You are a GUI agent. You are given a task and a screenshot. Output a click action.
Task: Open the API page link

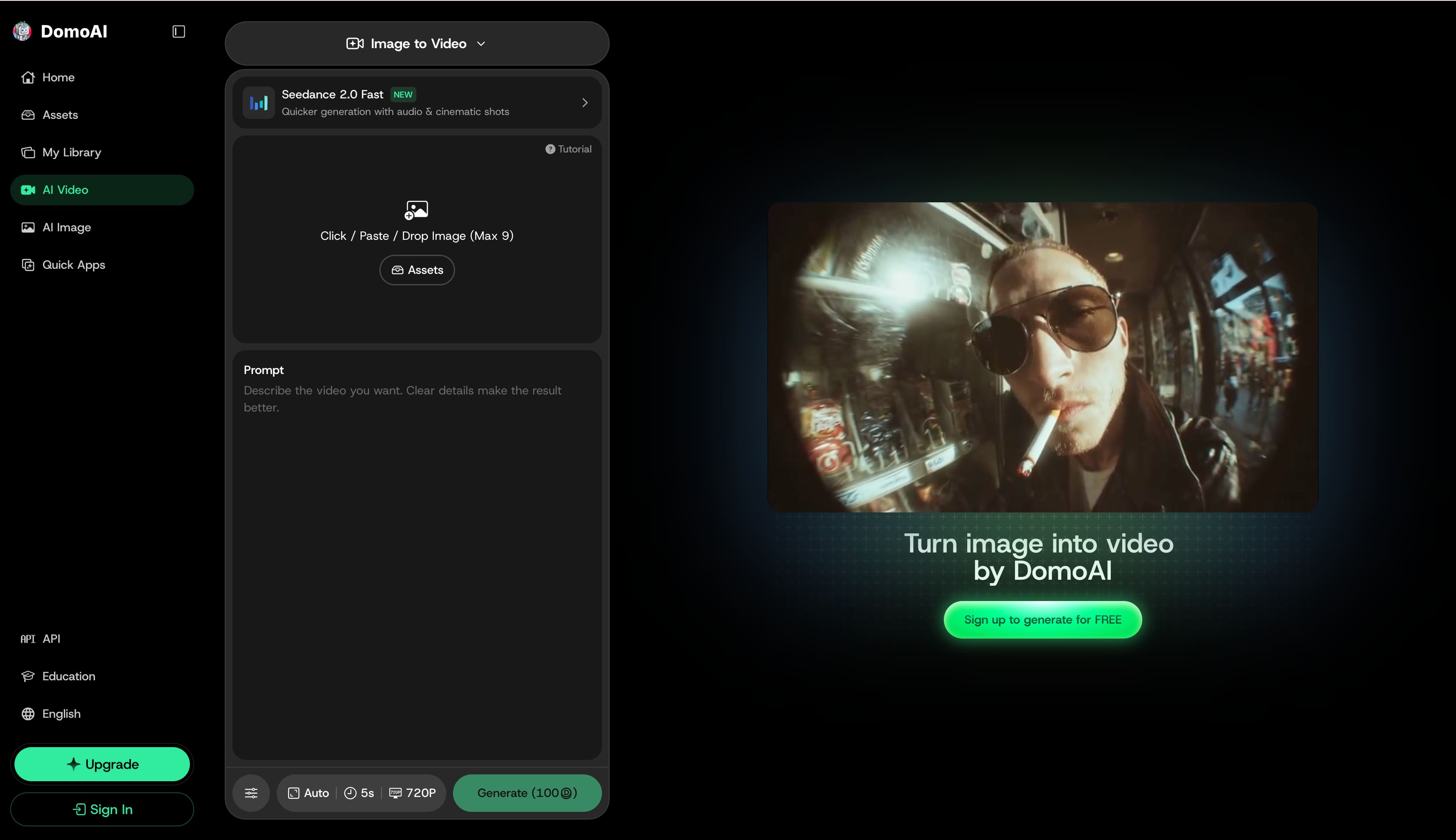[x=102, y=639]
